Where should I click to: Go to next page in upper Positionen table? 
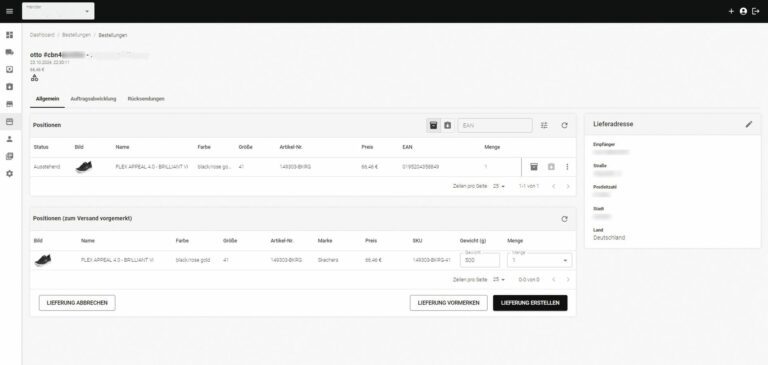click(568, 186)
